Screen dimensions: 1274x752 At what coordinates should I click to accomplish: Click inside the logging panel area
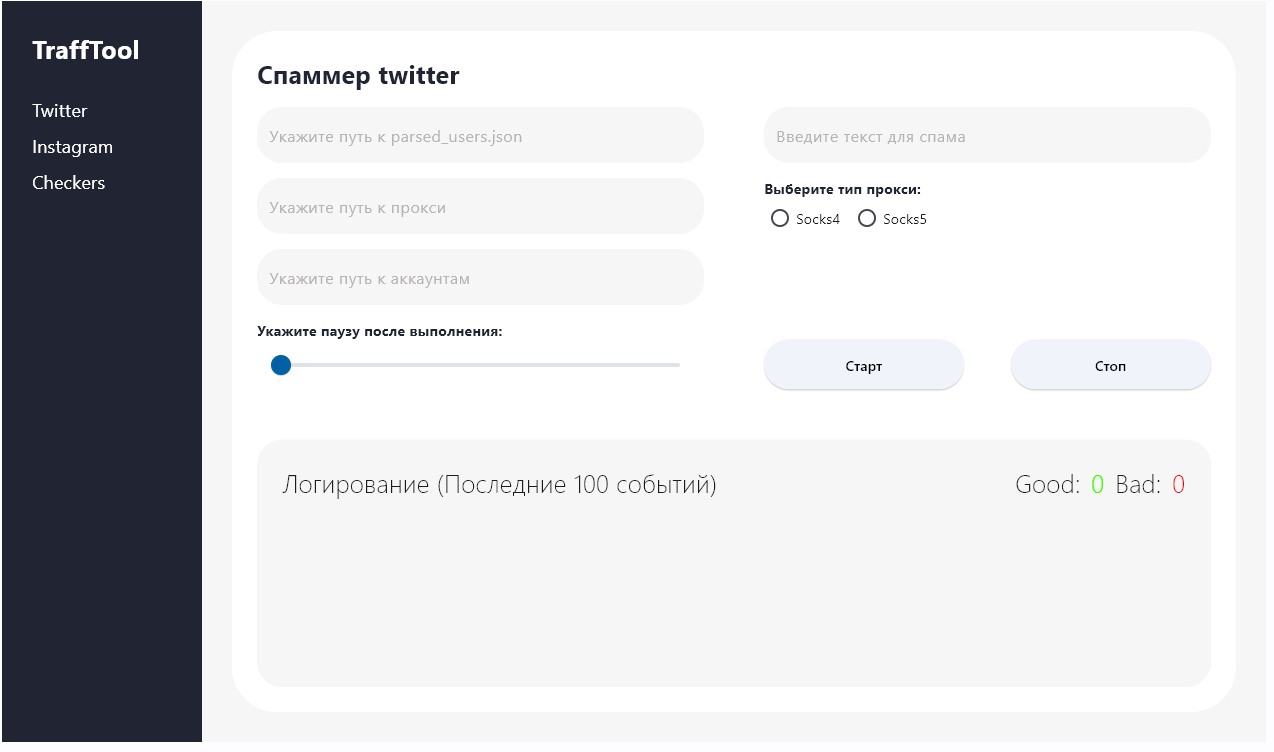tap(733, 590)
